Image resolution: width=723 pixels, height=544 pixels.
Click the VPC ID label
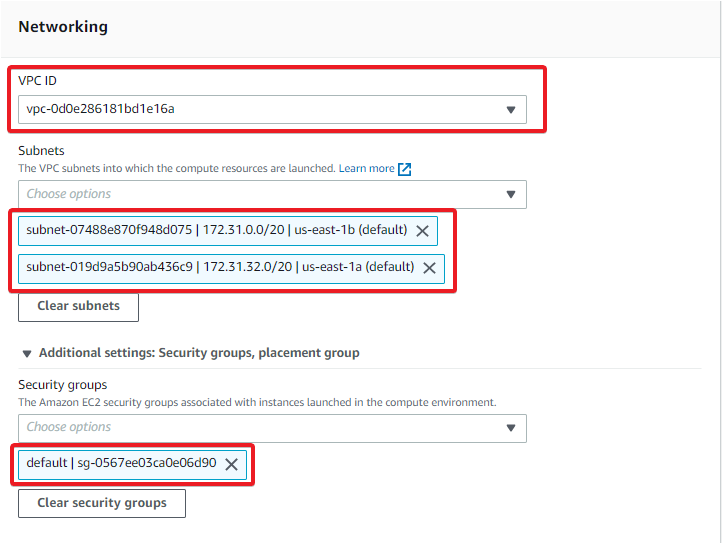coord(37,81)
